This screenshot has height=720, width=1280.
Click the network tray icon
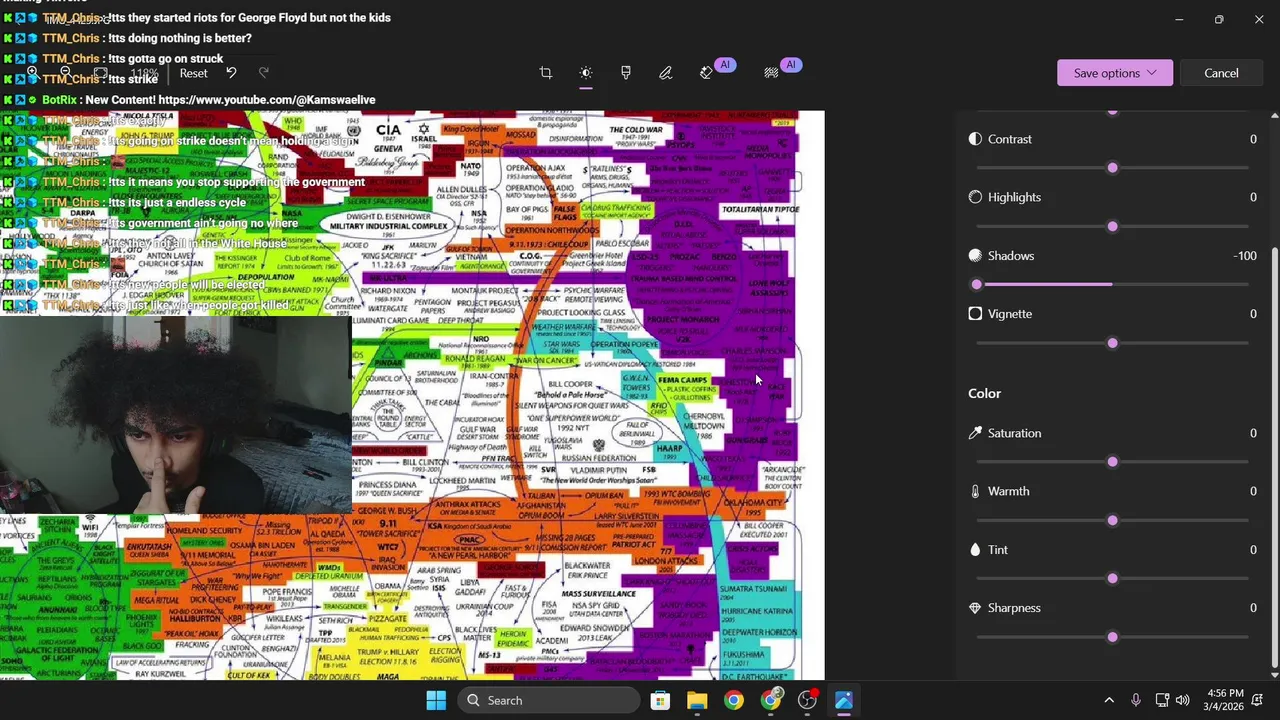coord(1162,700)
